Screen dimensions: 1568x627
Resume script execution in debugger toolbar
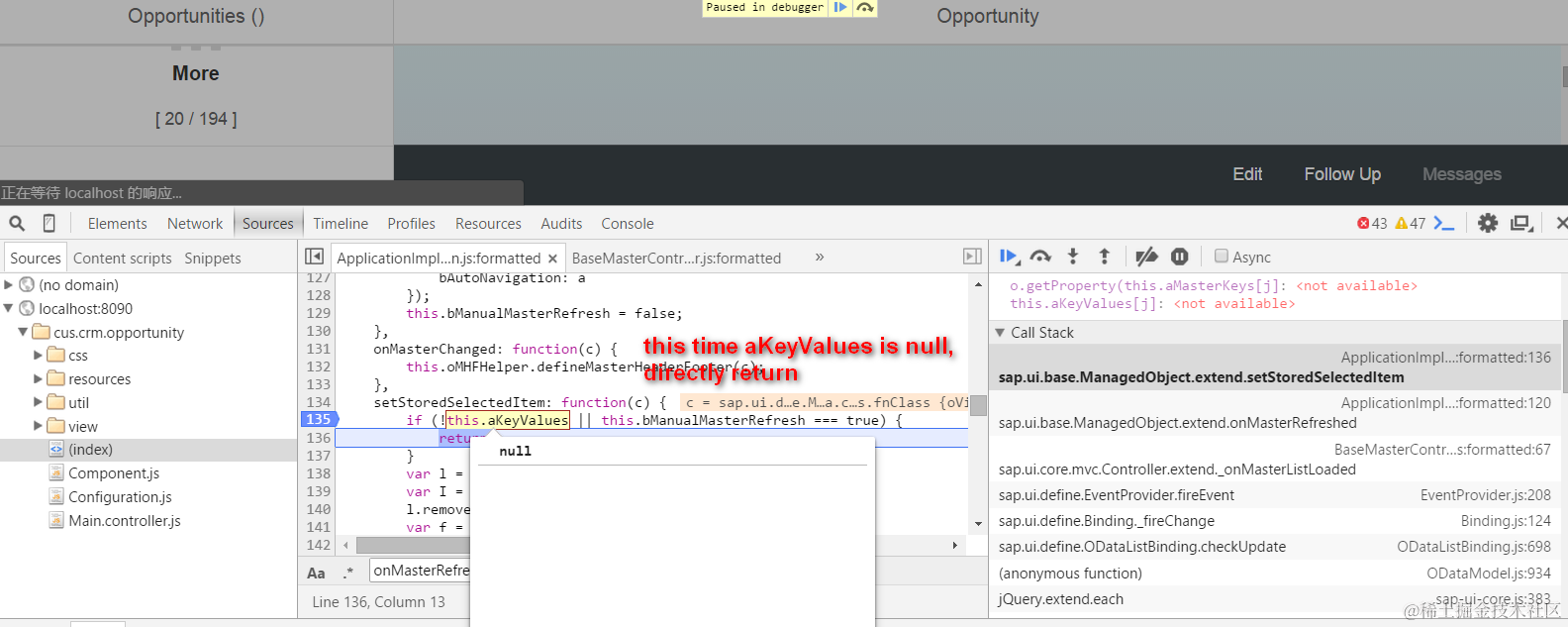(1009, 257)
